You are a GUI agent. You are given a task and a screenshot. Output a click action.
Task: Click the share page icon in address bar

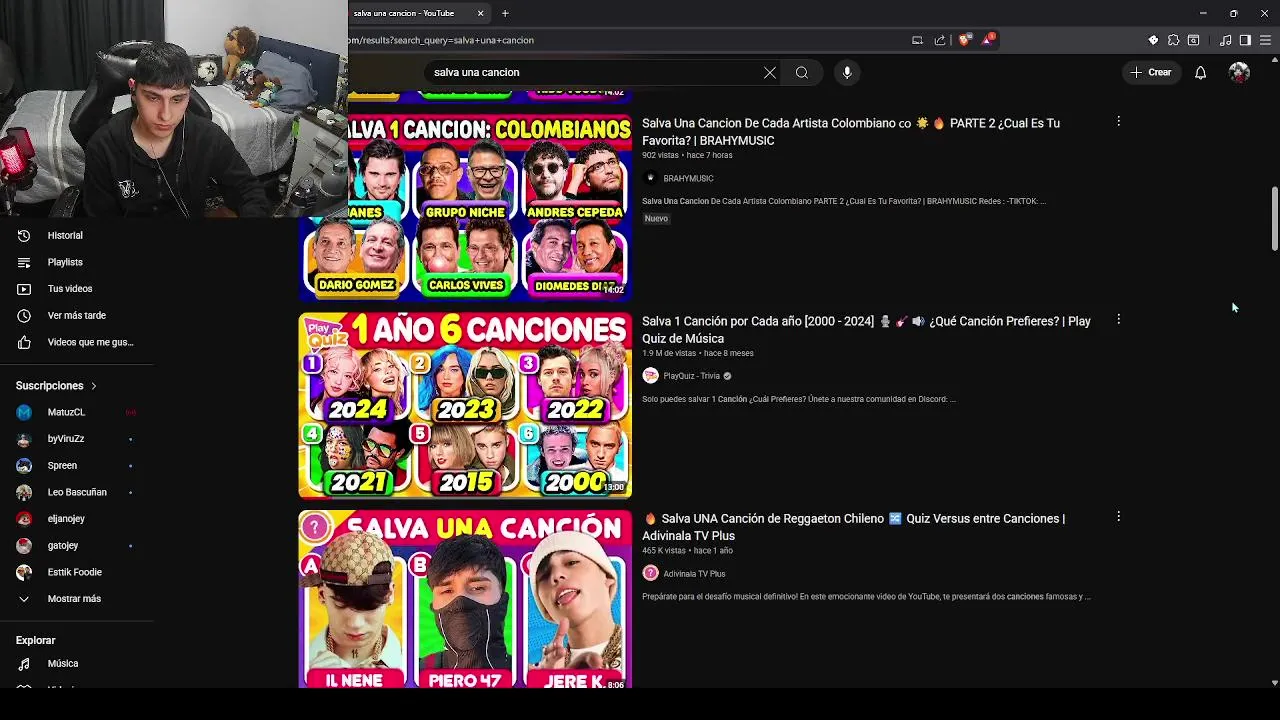point(940,40)
